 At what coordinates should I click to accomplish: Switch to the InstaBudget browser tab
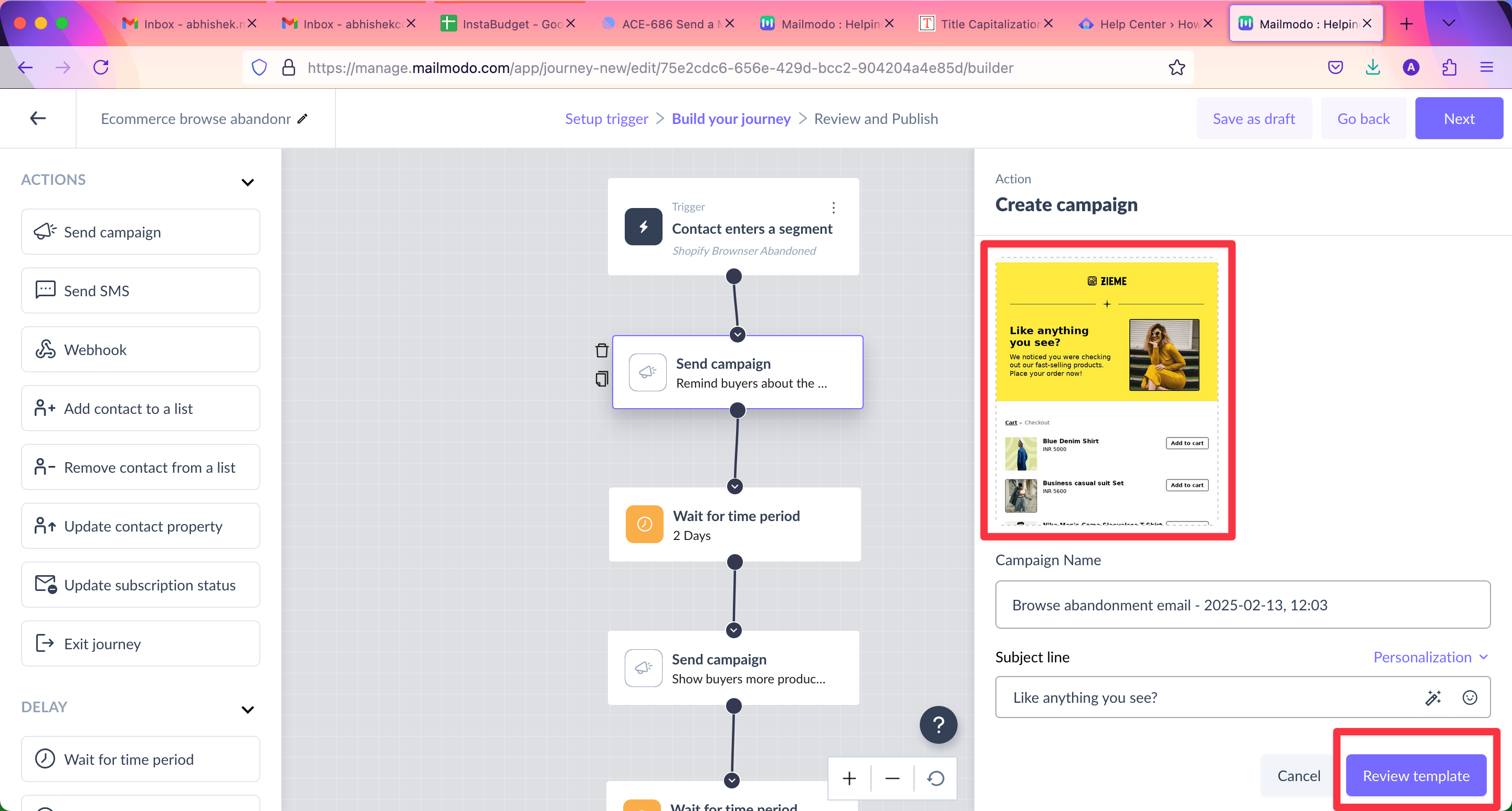coord(508,24)
